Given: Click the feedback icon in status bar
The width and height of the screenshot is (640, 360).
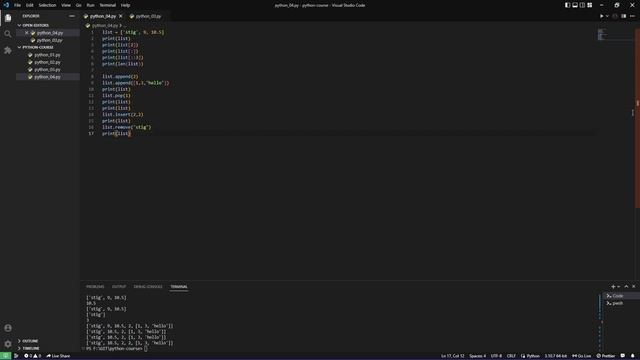Looking at the screenshot, I should (623, 356).
